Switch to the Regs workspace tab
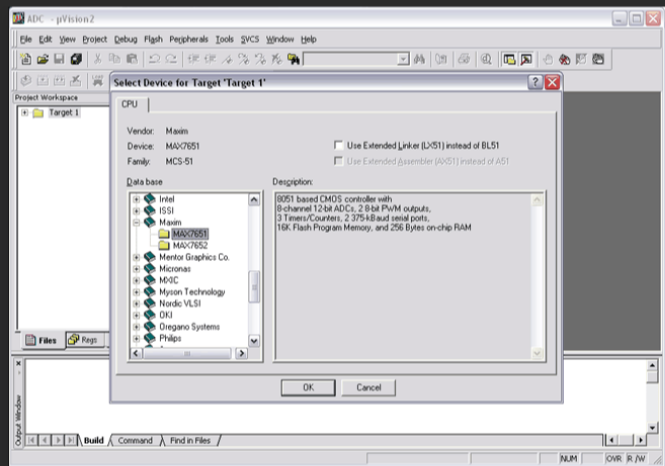Screen dimensions: 665x466 point(85,340)
